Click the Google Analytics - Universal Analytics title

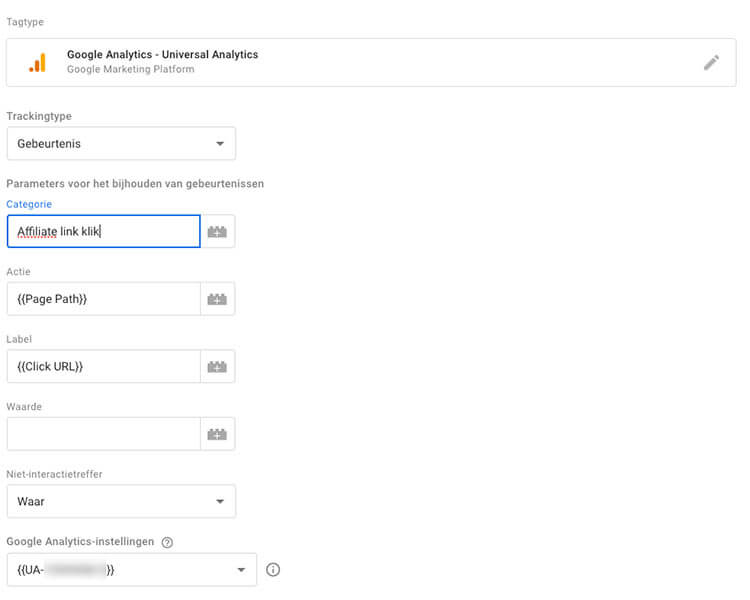click(x=162, y=55)
